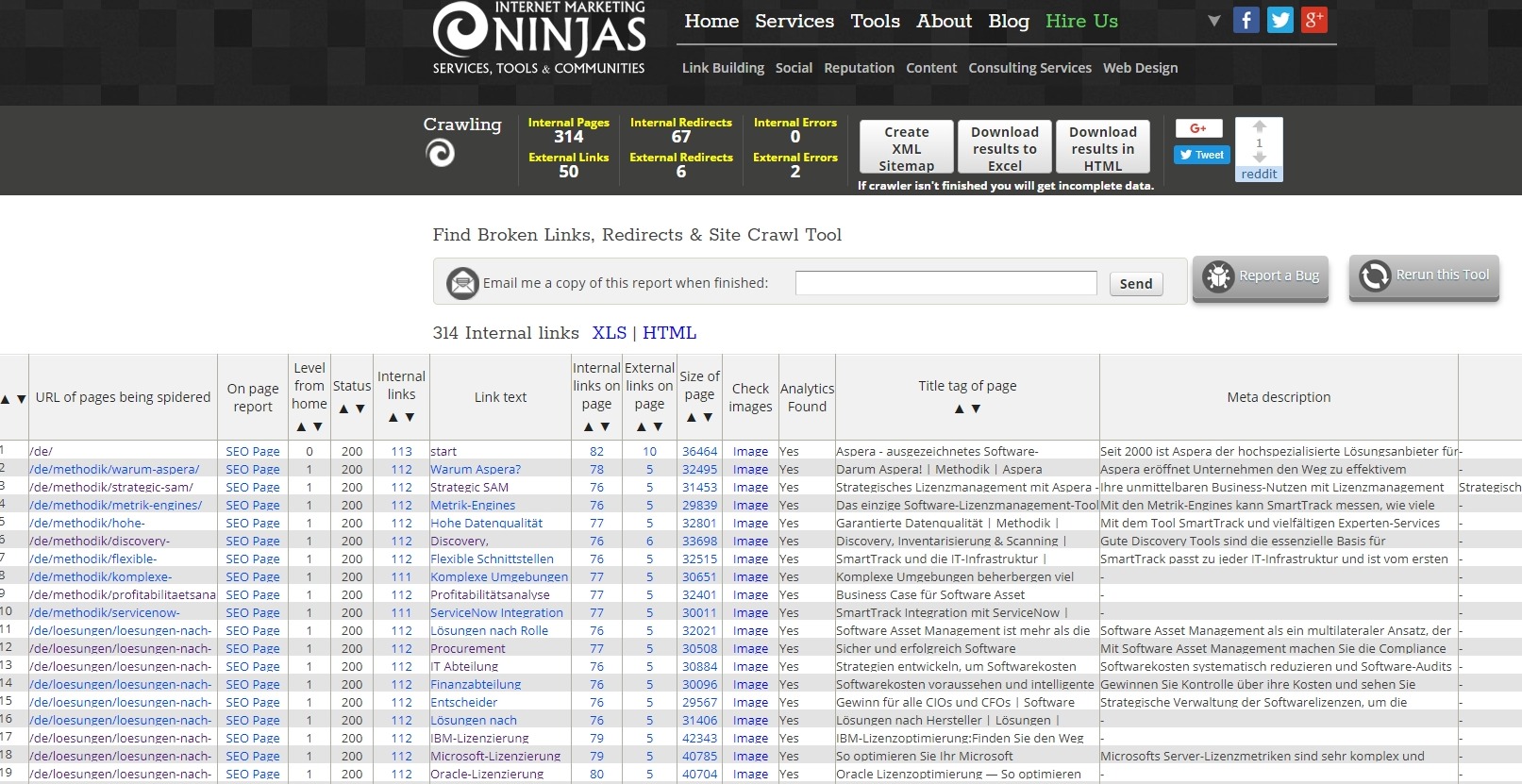Open the Facebook page icon

1246,20
